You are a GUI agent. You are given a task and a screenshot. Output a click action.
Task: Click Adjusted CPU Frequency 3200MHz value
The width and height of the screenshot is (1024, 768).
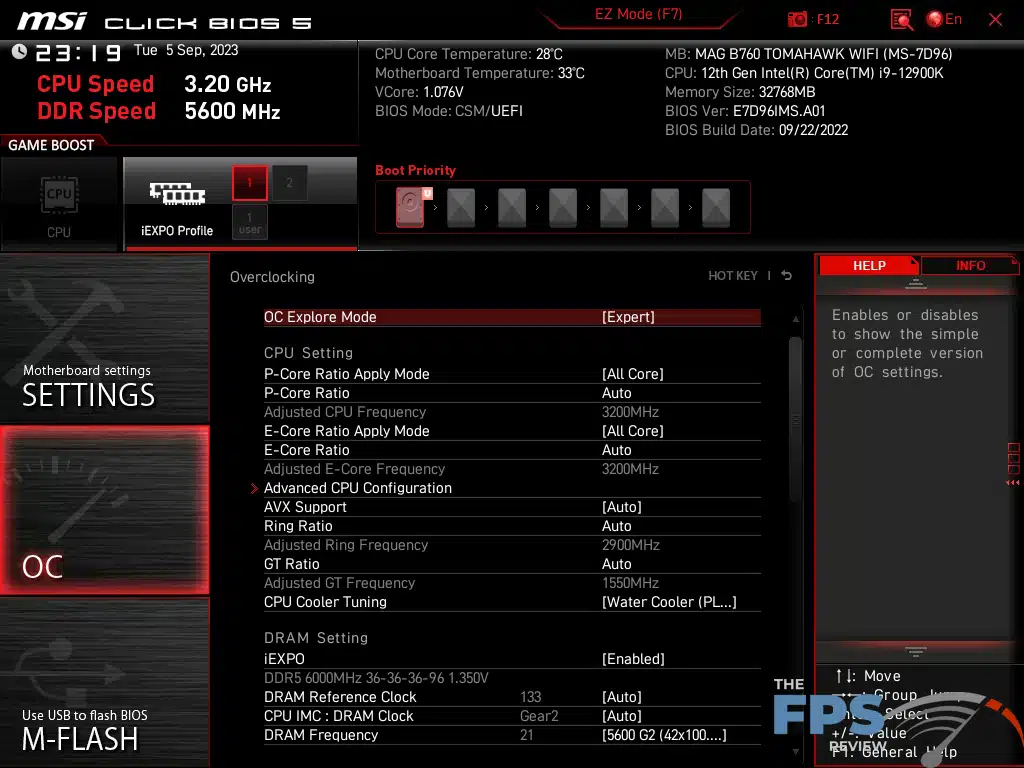(630, 412)
